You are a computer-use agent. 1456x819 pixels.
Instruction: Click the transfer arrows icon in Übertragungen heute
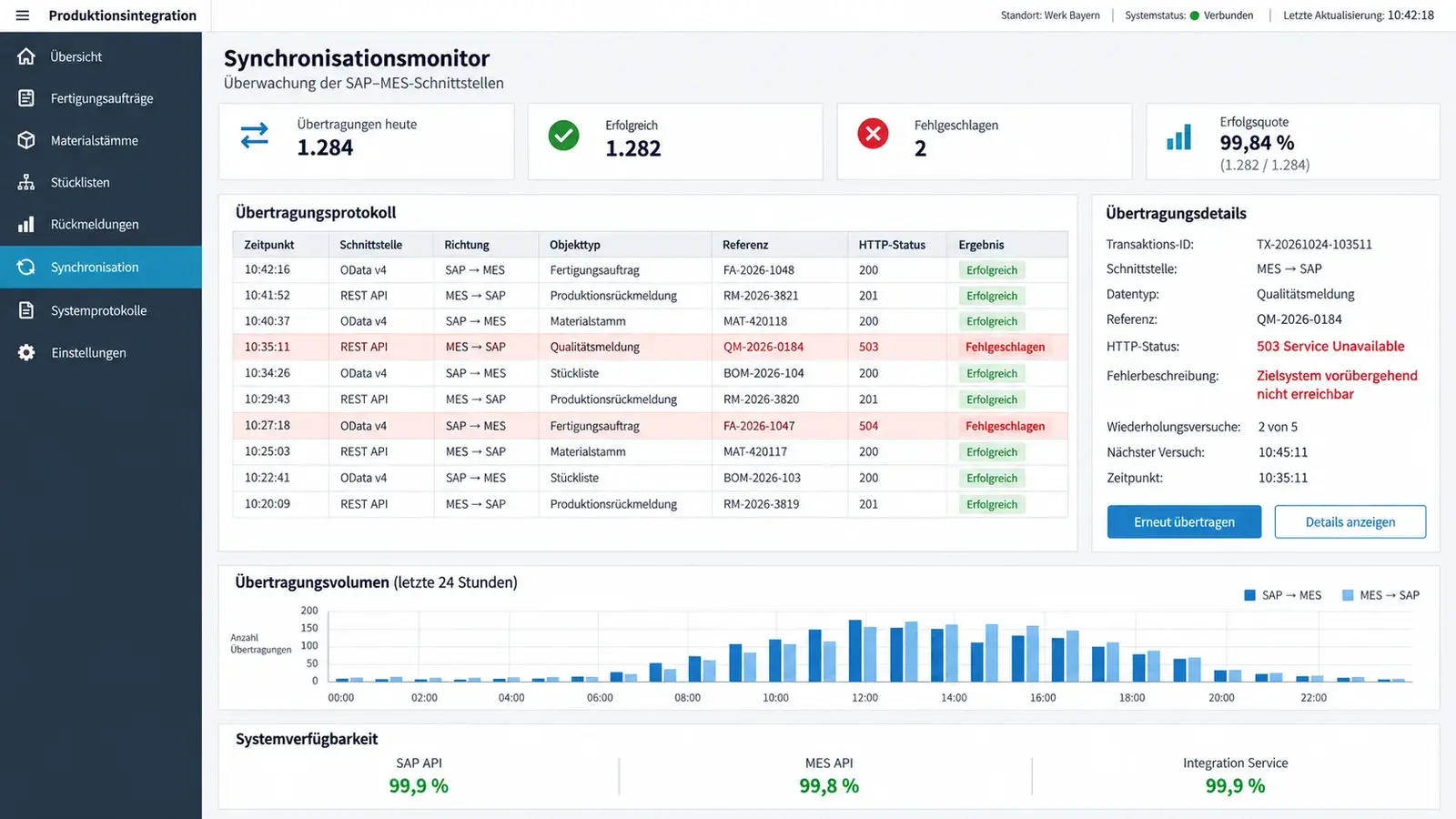(255, 136)
